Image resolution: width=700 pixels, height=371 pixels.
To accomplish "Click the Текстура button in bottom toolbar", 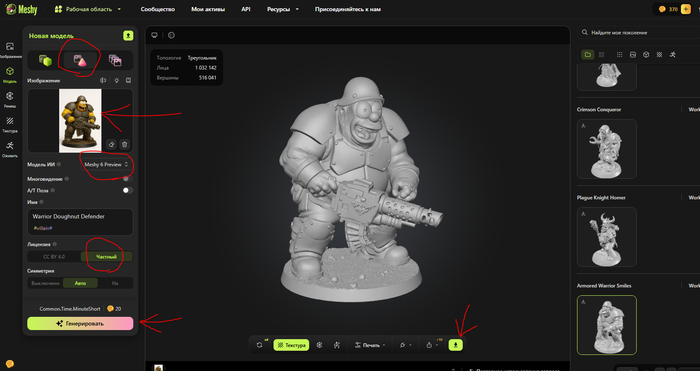I will pos(291,345).
